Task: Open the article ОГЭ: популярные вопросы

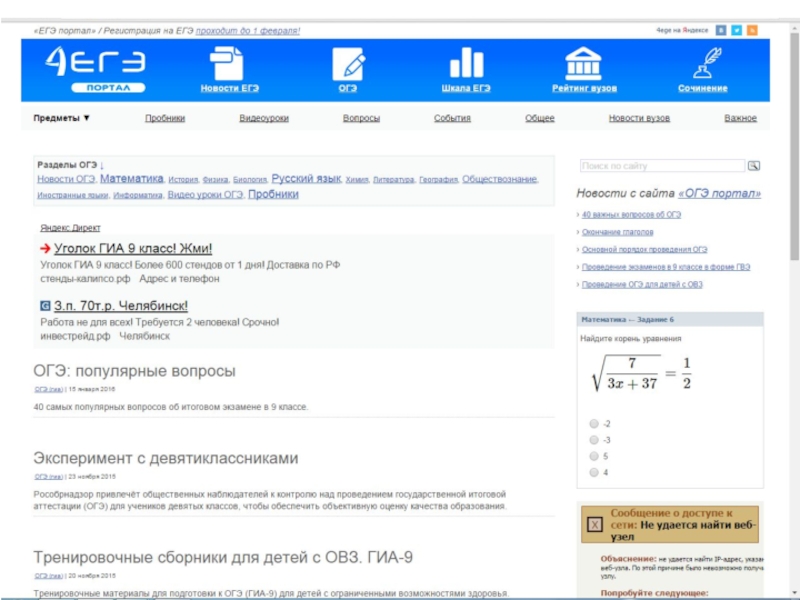Action: point(134,371)
